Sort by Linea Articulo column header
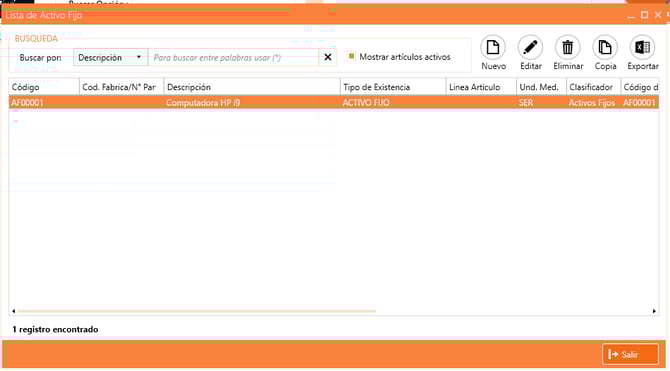This screenshot has height=371, width=670. tap(481, 87)
